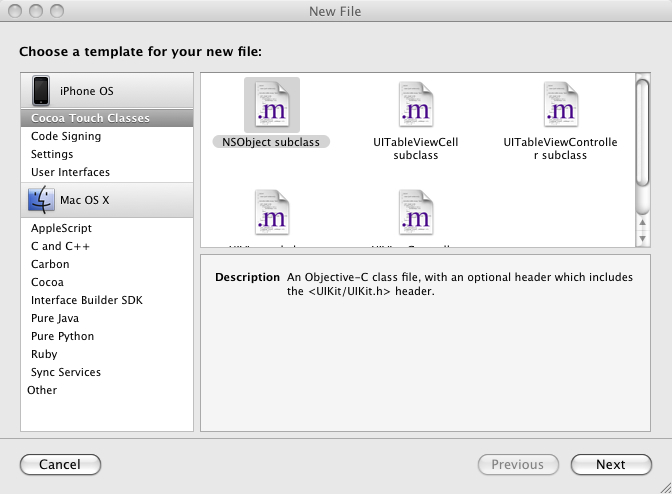Select the C and C++ category
This screenshot has height=494, width=672.
tap(107, 246)
